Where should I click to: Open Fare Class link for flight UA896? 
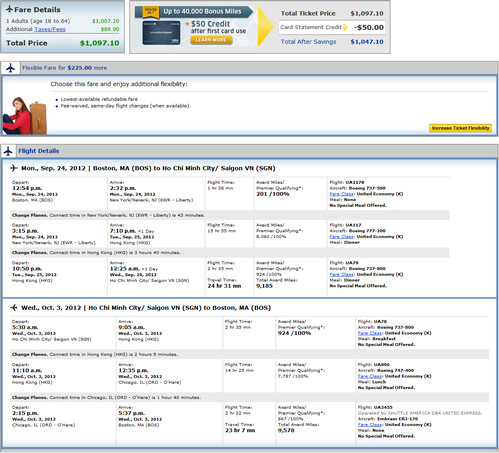pyautogui.click(x=370, y=376)
